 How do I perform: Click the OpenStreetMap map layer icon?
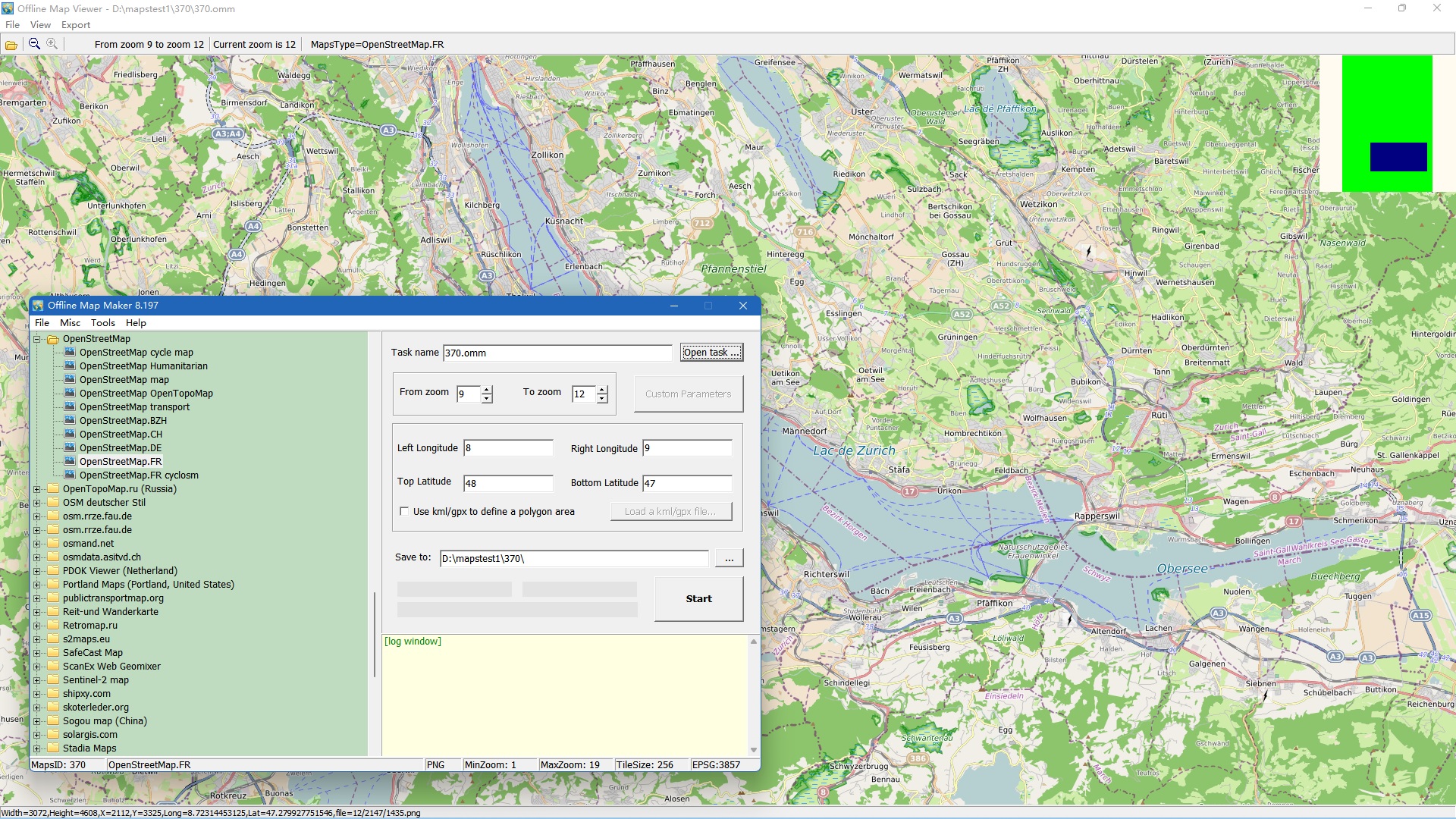tap(70, 380)
